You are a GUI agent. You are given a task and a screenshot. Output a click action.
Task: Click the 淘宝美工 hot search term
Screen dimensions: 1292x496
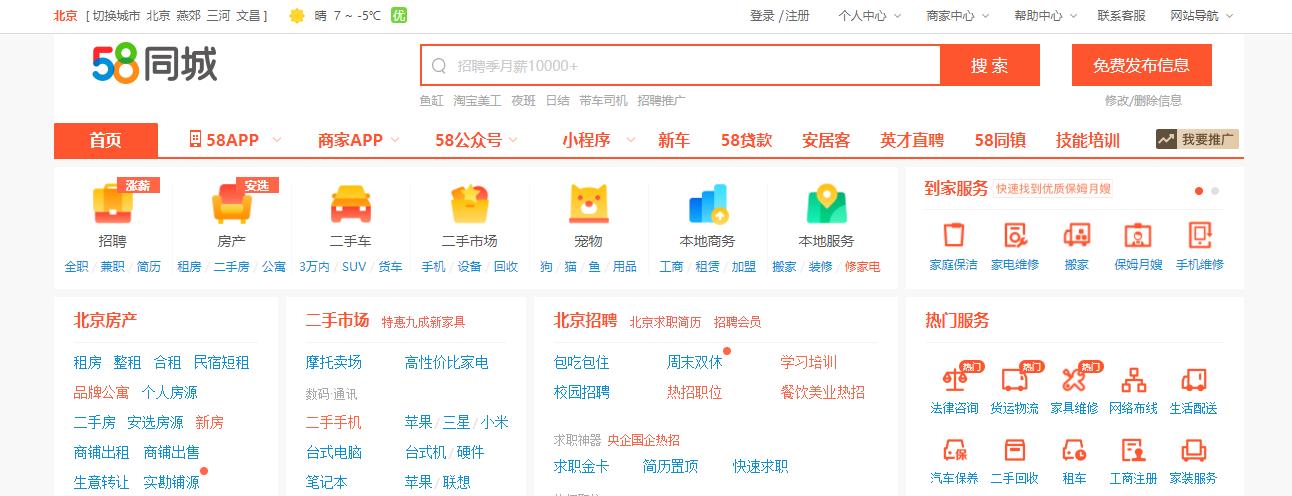click(x=477, y=100)
